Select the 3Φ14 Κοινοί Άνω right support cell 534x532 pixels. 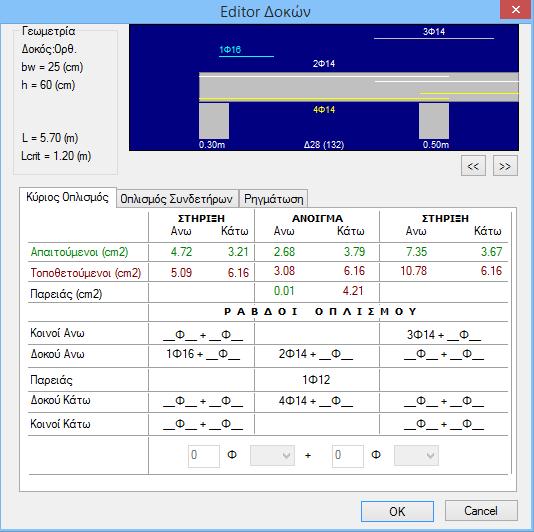[443, 335]
